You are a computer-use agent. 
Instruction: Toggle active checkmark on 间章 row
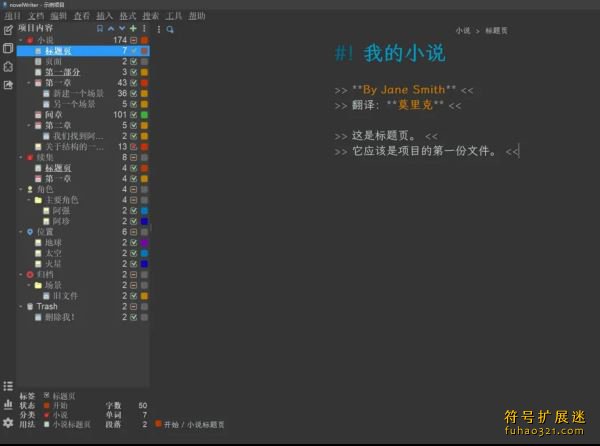point(134,115)
